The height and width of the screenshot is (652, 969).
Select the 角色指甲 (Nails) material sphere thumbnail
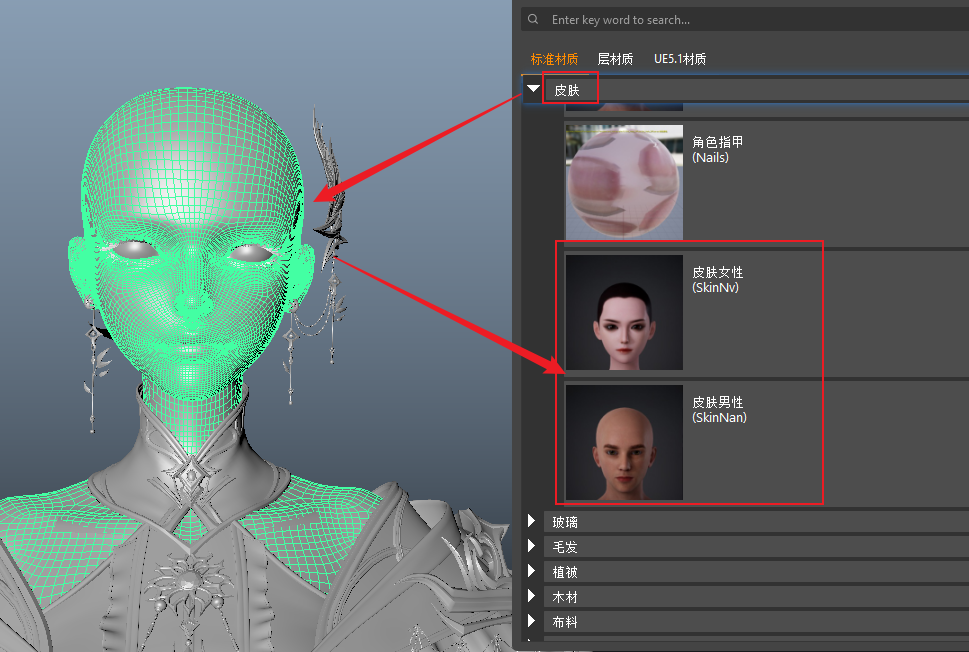click(624, 181)
